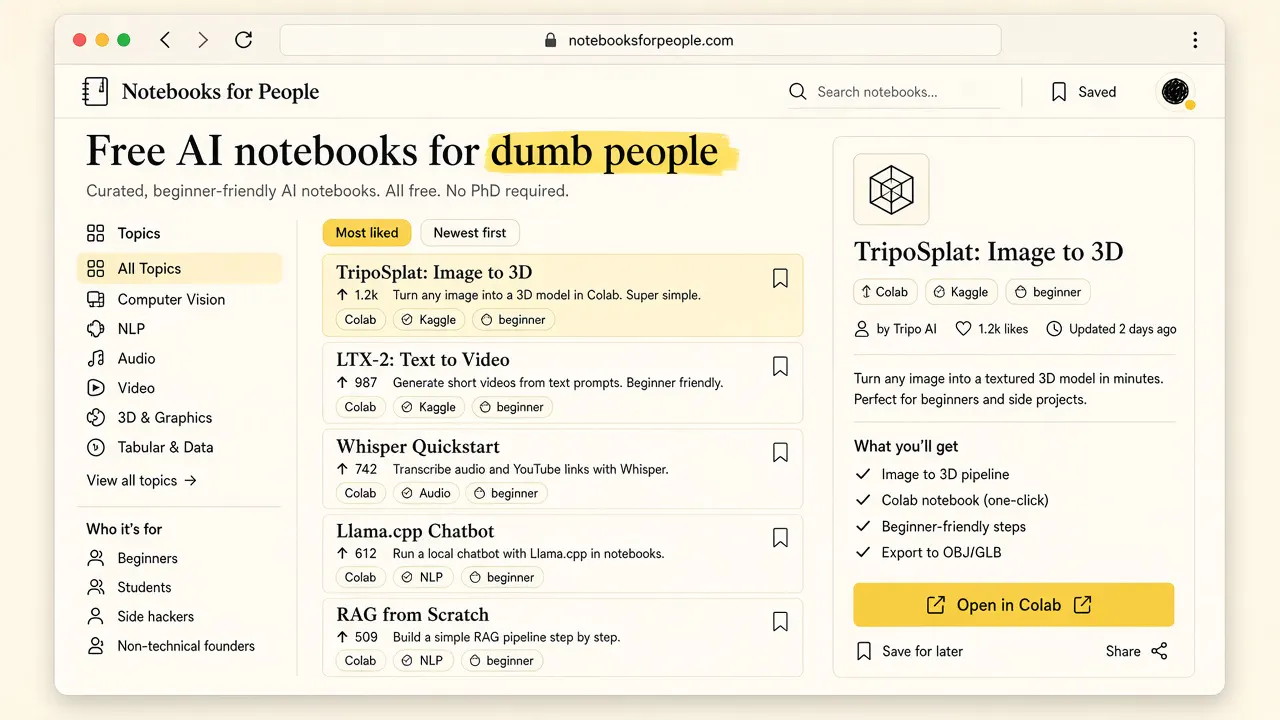Click the search magnifier icon
Image resolution: width=1280 pixels, height=720 pixels.
(798, 92)
